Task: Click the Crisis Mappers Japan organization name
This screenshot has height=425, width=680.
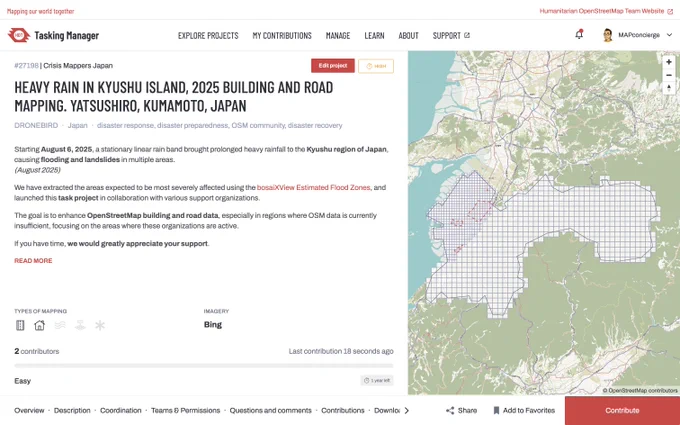Action: pyautogui.click(x=78, y=65)
